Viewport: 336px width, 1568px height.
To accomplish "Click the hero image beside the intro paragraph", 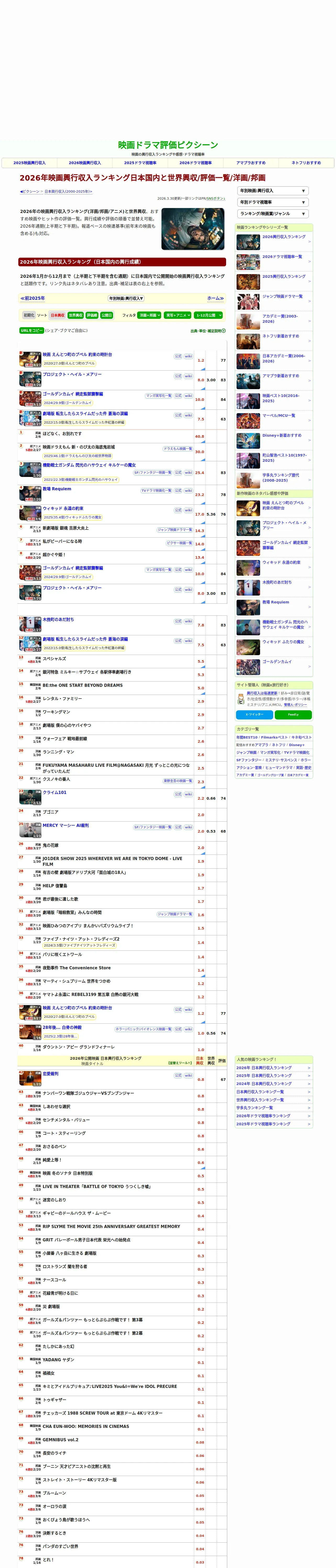I will [x=193, y=229].
